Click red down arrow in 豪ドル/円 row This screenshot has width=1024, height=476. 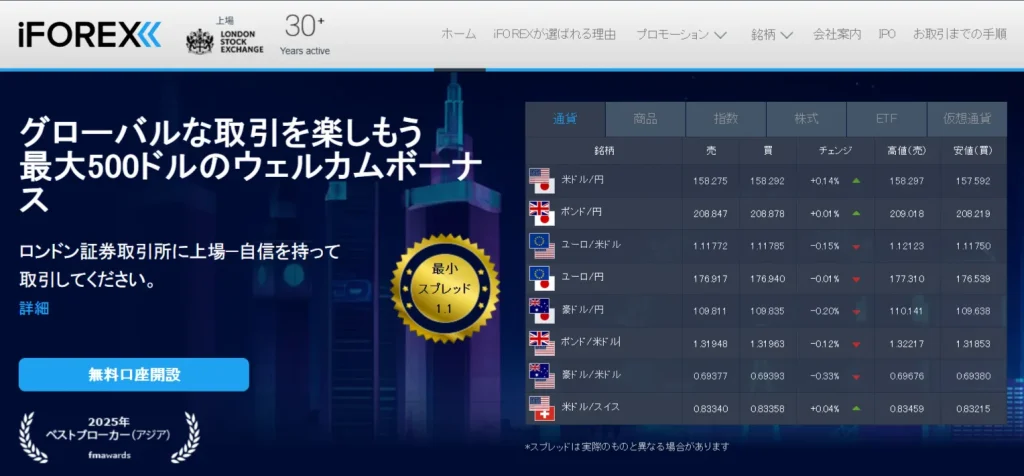856,312
